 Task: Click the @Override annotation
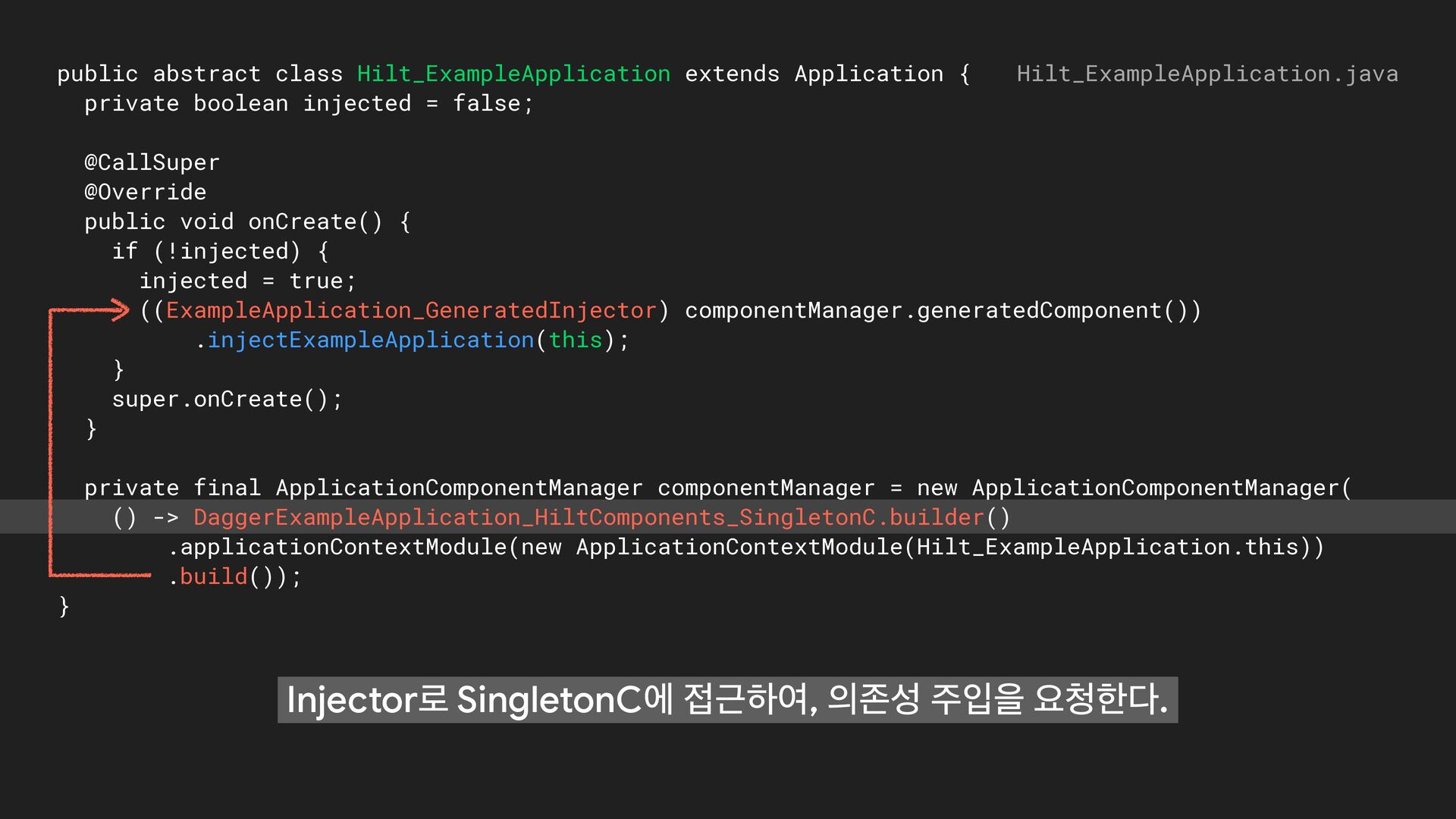click(x=145, y=192)
